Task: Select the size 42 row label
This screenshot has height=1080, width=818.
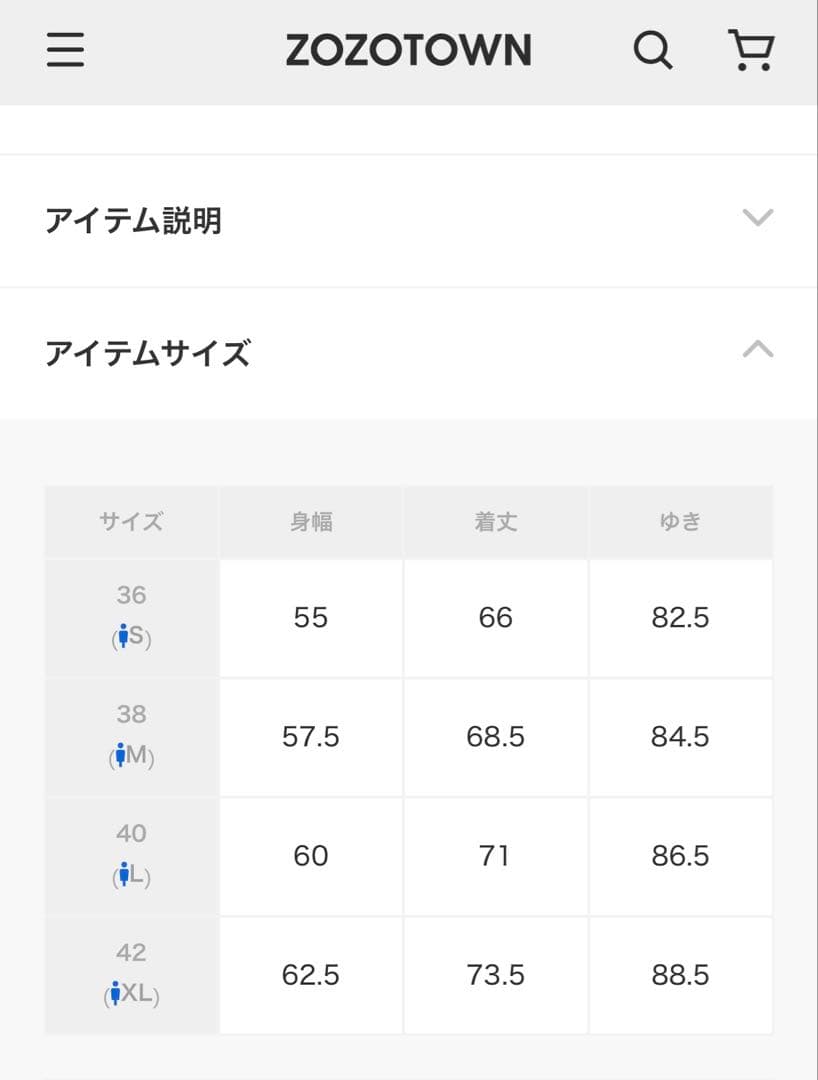Action: (x=131, y=953)
